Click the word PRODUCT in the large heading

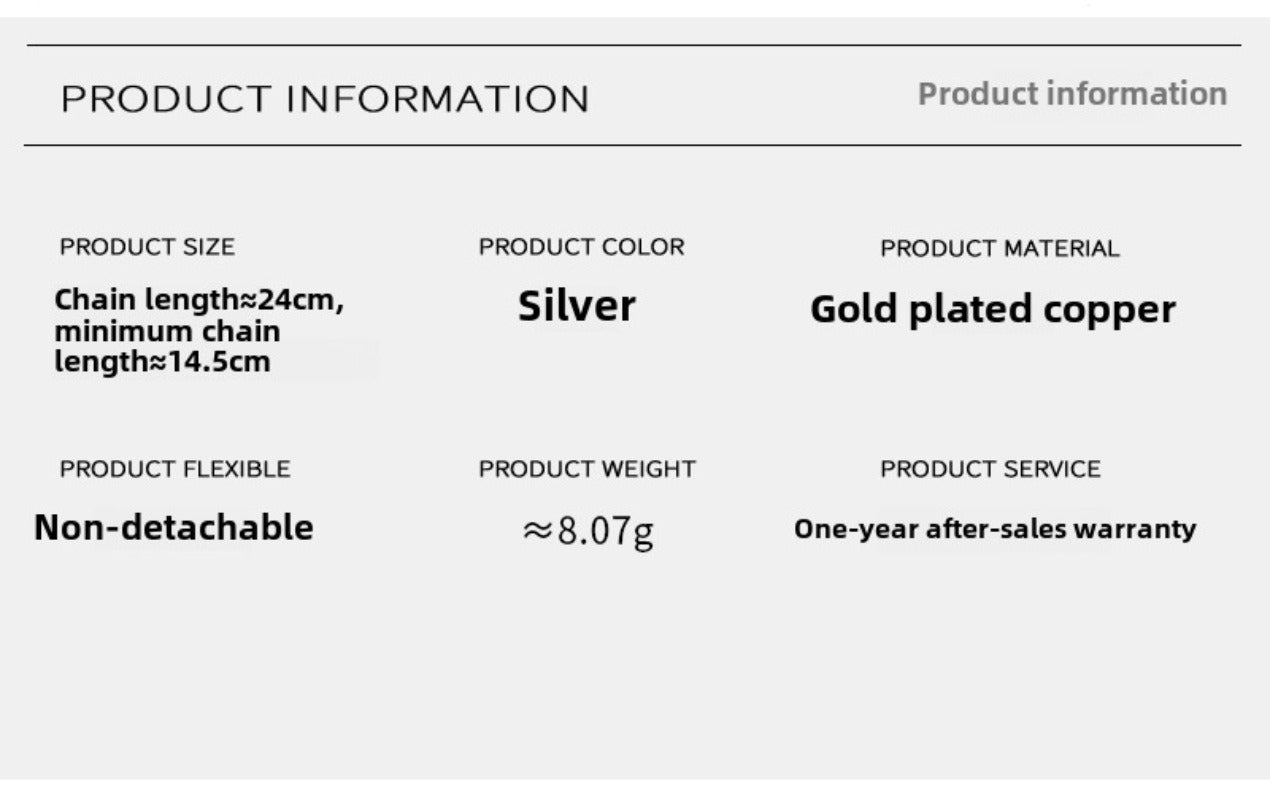[166, 100]
